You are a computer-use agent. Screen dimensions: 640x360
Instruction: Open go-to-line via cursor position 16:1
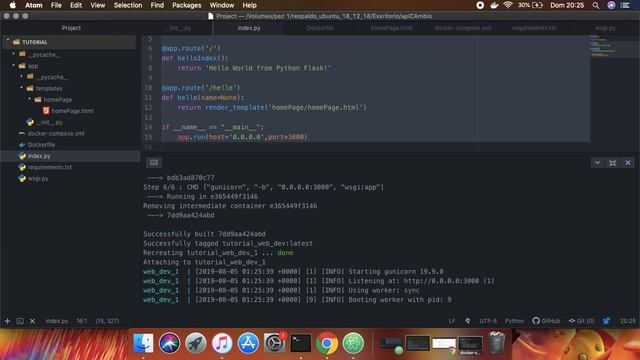tap(82, 321)
